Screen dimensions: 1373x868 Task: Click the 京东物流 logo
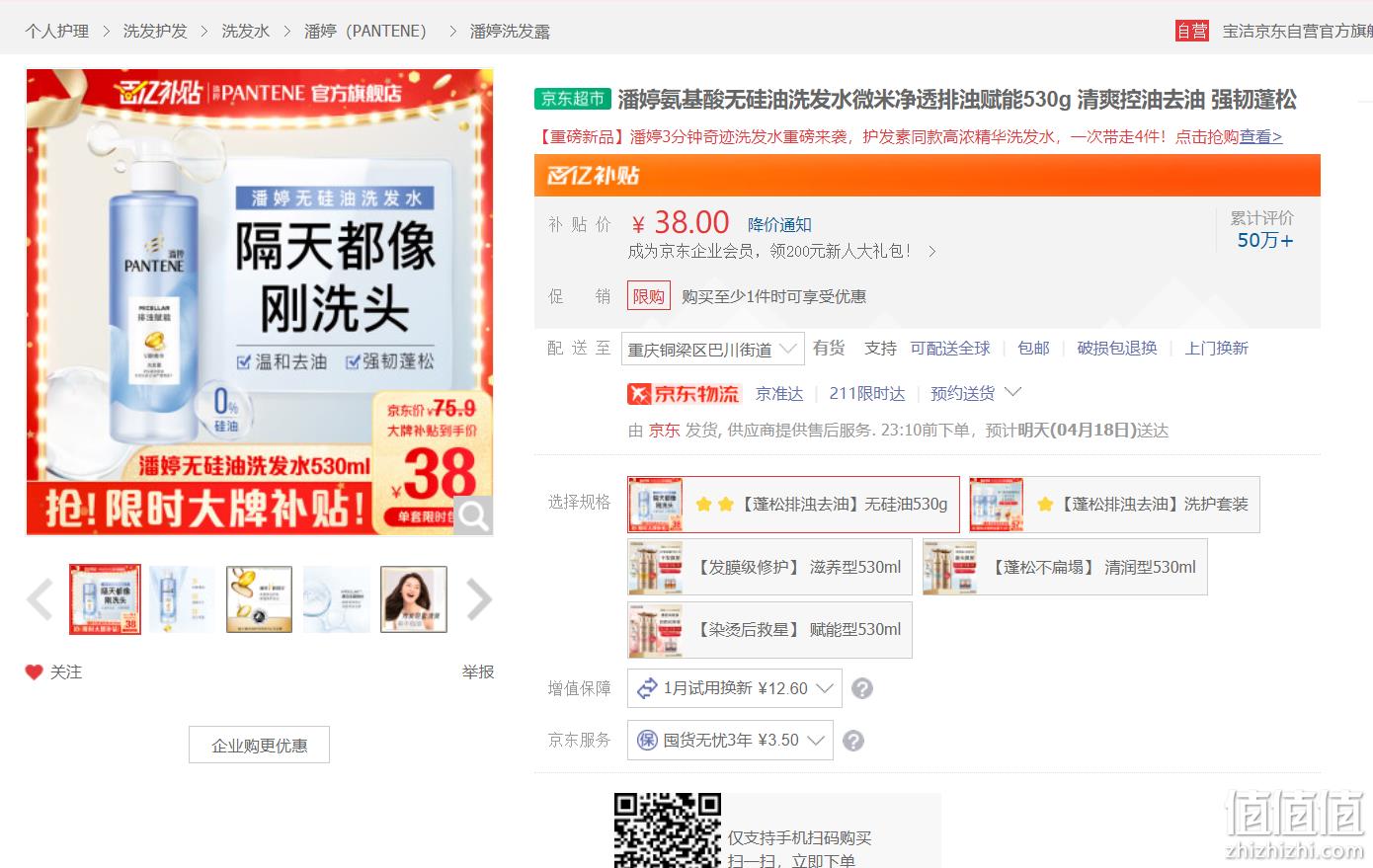tap(683, 394)
